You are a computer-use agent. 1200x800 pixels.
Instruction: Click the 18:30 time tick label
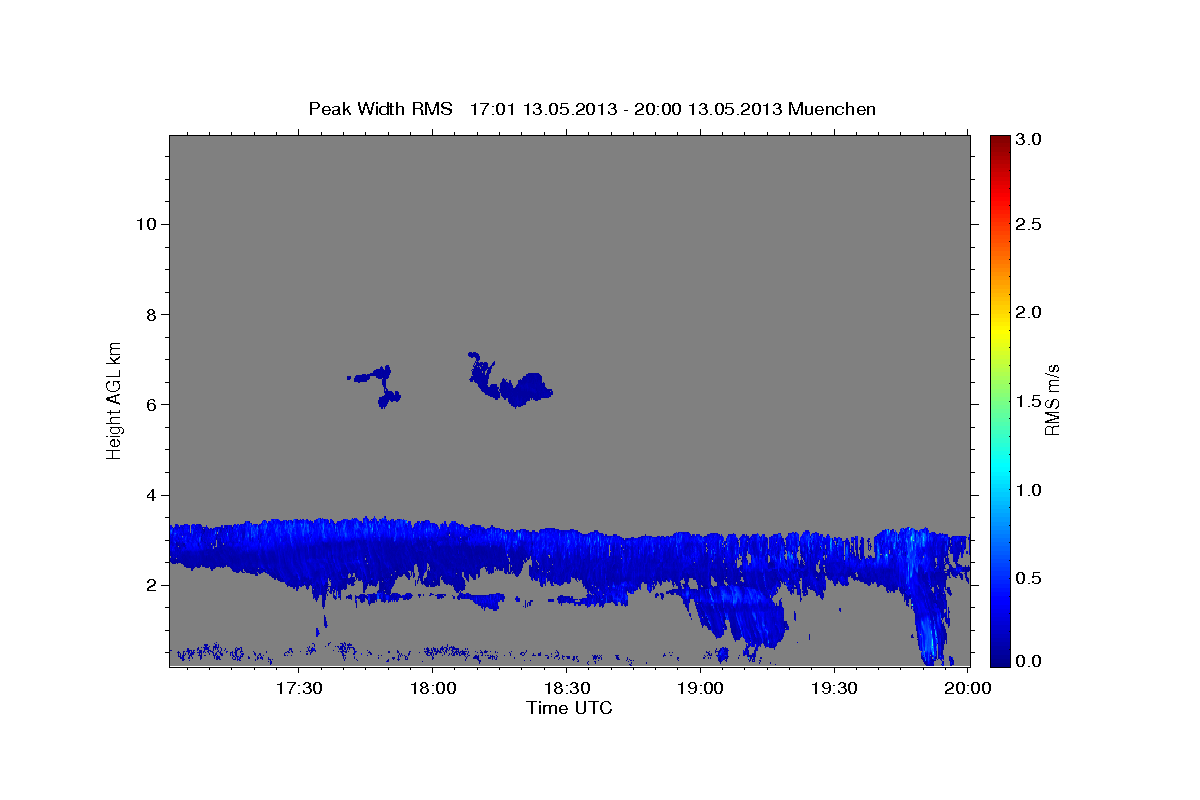click(x=567, y=688)
